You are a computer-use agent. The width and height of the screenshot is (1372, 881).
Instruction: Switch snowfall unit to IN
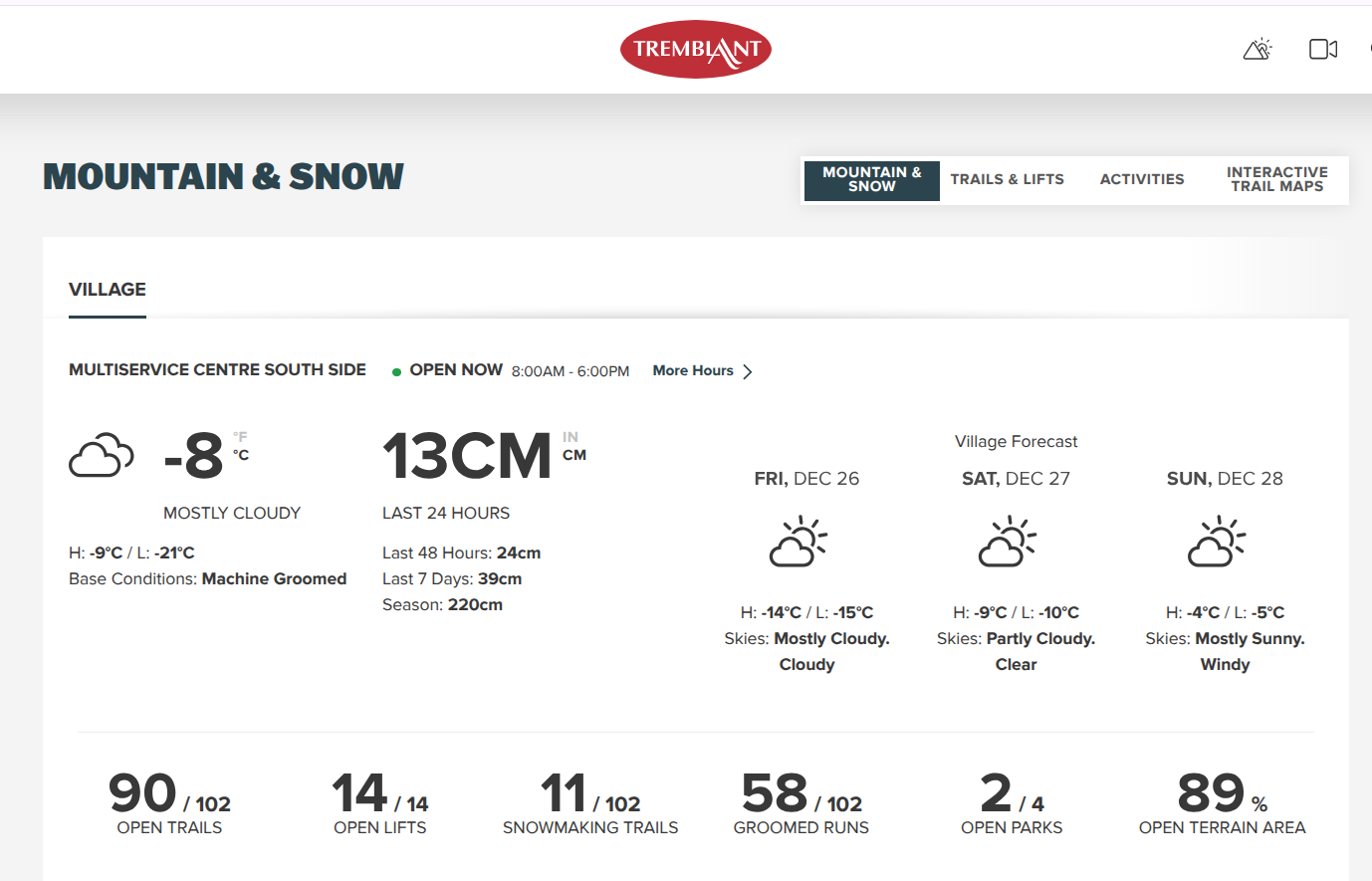571,437
